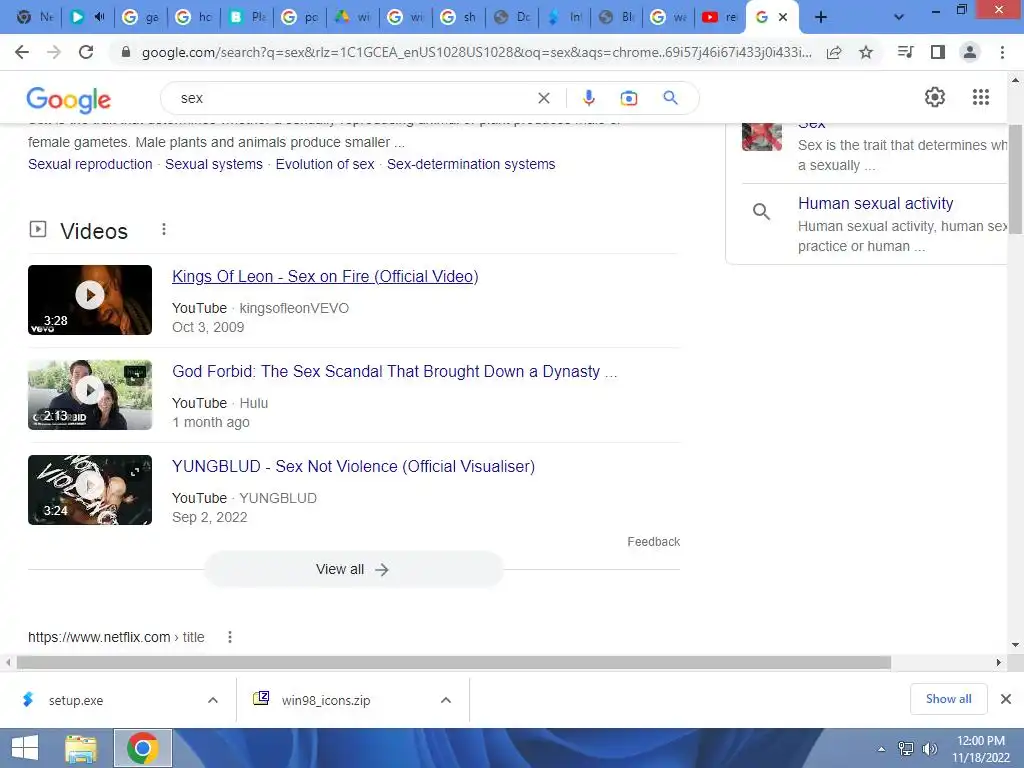Toggle Chrome side panel icon
This screenshot has height=768, width=1024.
click(x=938, y=52)
